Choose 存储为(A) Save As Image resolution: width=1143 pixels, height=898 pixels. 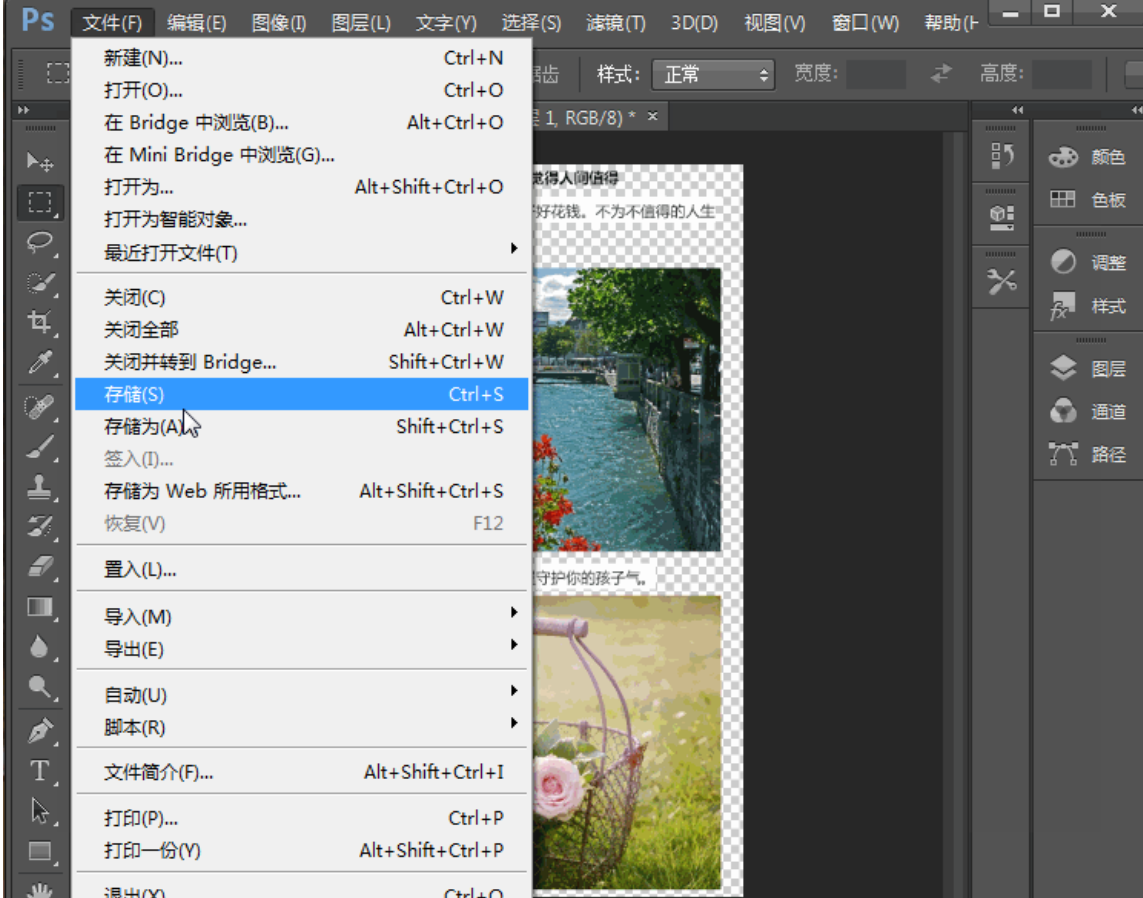pyautogui.click(x=302, y=426)
